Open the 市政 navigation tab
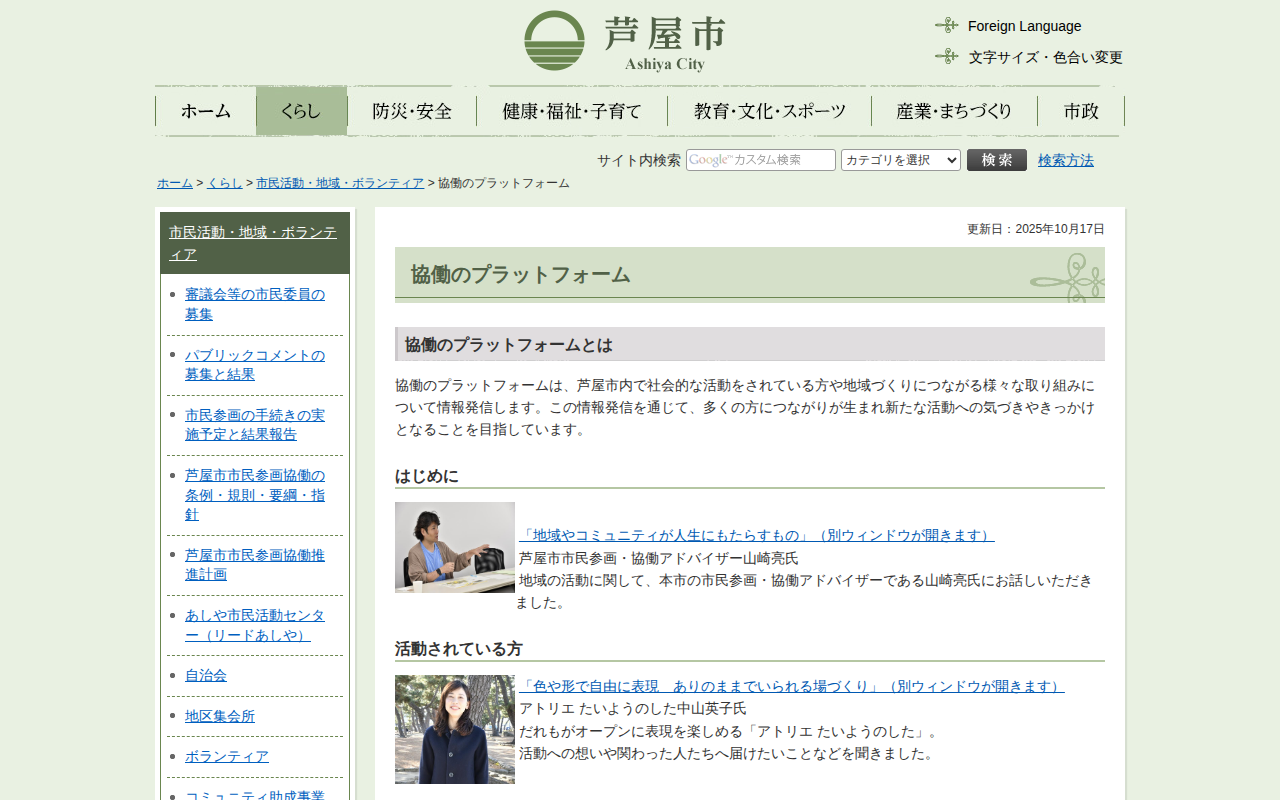The image size is (1280, 800). point(1081,111)
